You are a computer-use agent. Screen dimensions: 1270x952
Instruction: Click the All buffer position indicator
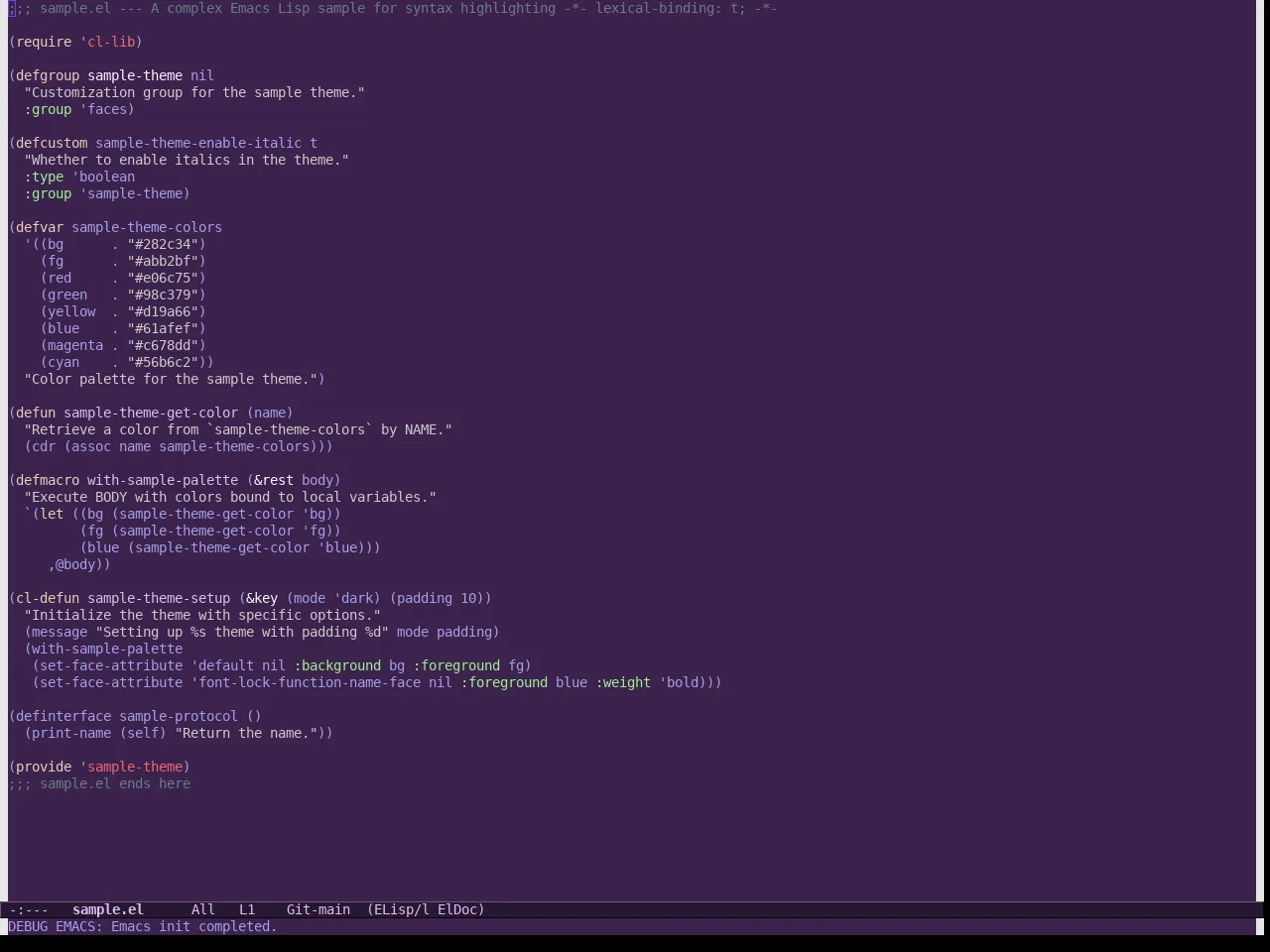click(x=203, y=909)
